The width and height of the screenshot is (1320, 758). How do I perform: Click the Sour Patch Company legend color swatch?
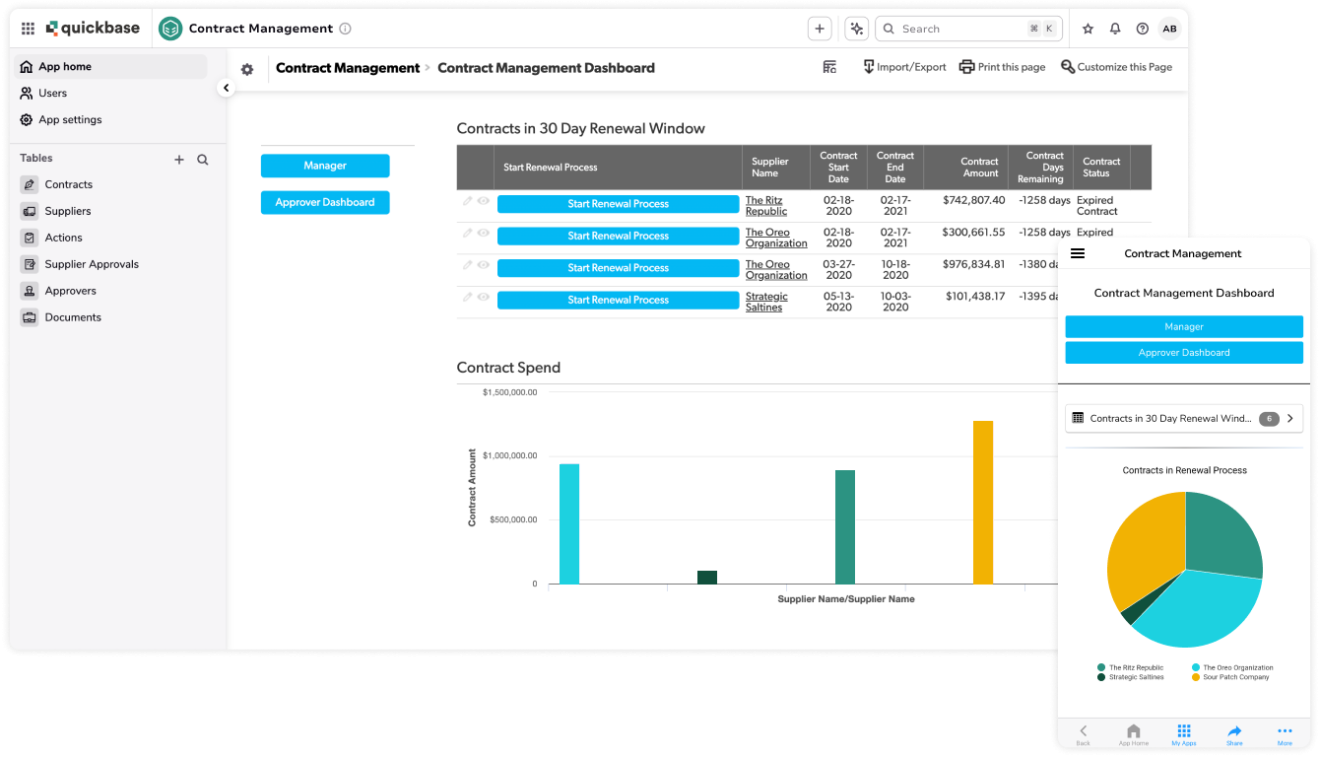[x=1195, y=676]
